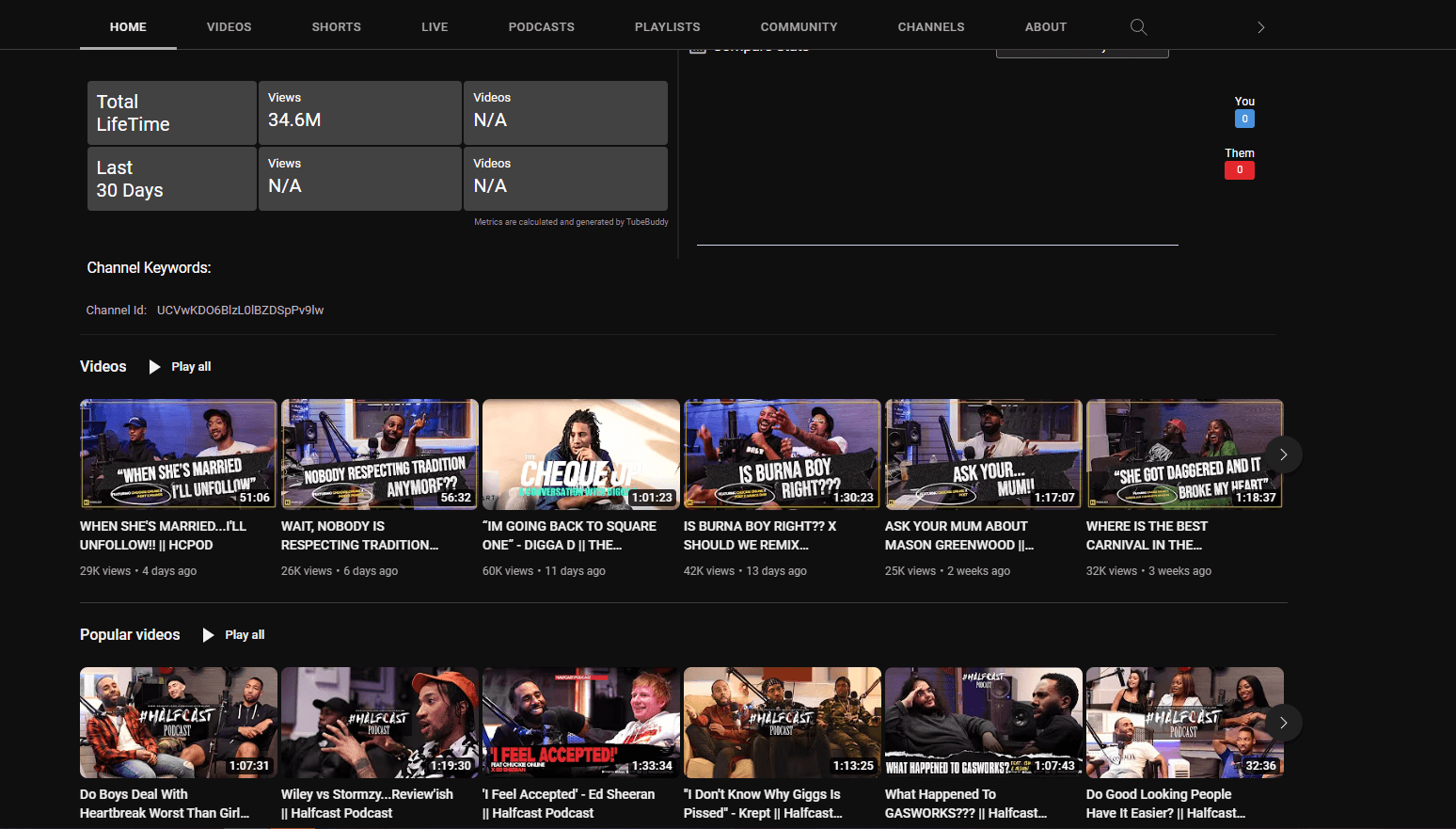Click the red 'Them' count badge

tap(1239, 170)
